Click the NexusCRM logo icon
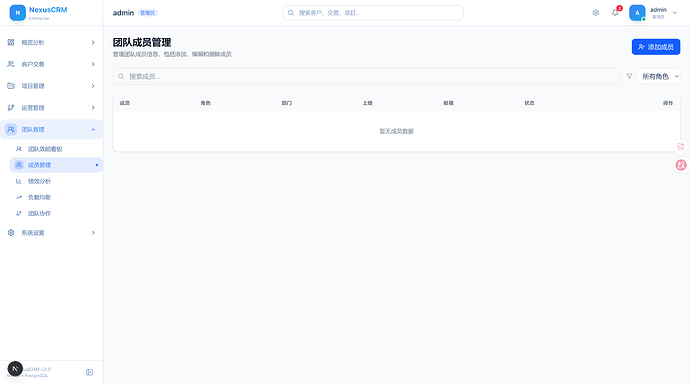Viewport: 690px width, 384px height. pyautogui.click(x=18, y=13)
